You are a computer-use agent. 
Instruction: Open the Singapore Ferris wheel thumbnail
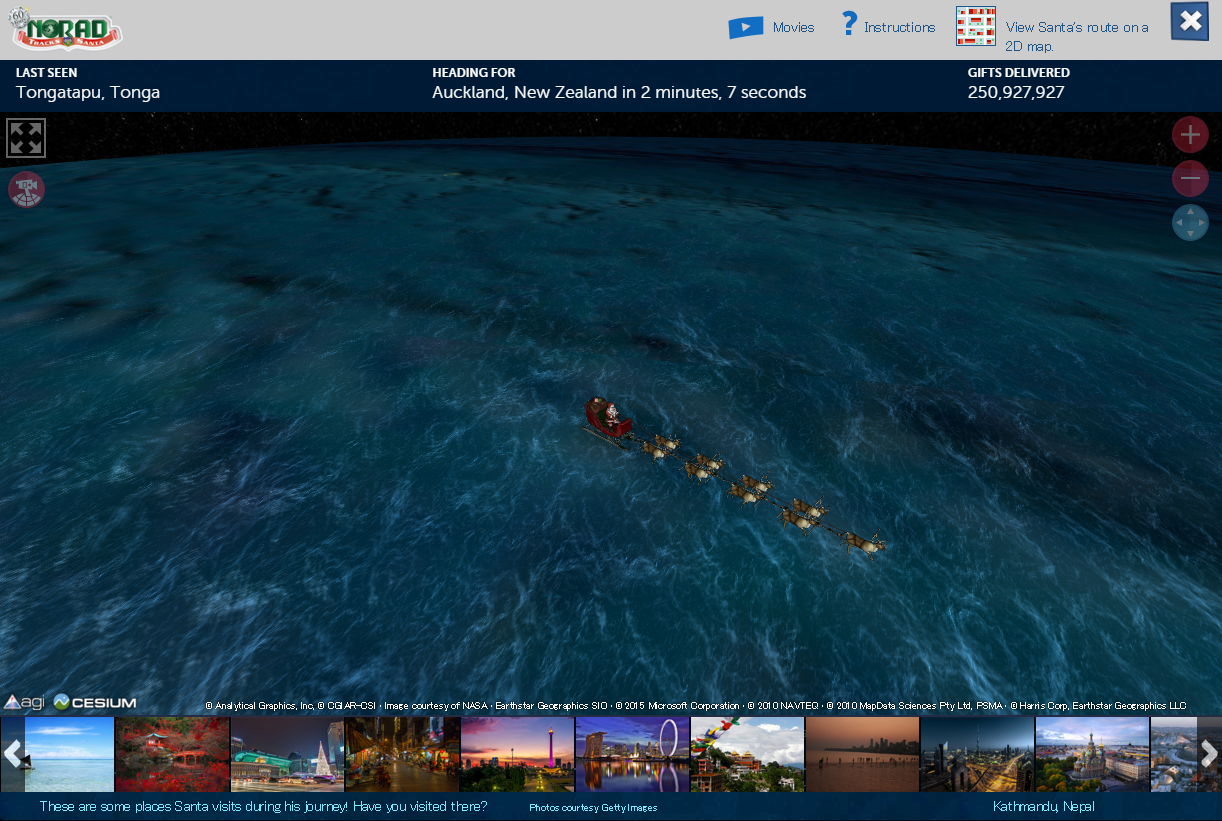tap(632, 754)
